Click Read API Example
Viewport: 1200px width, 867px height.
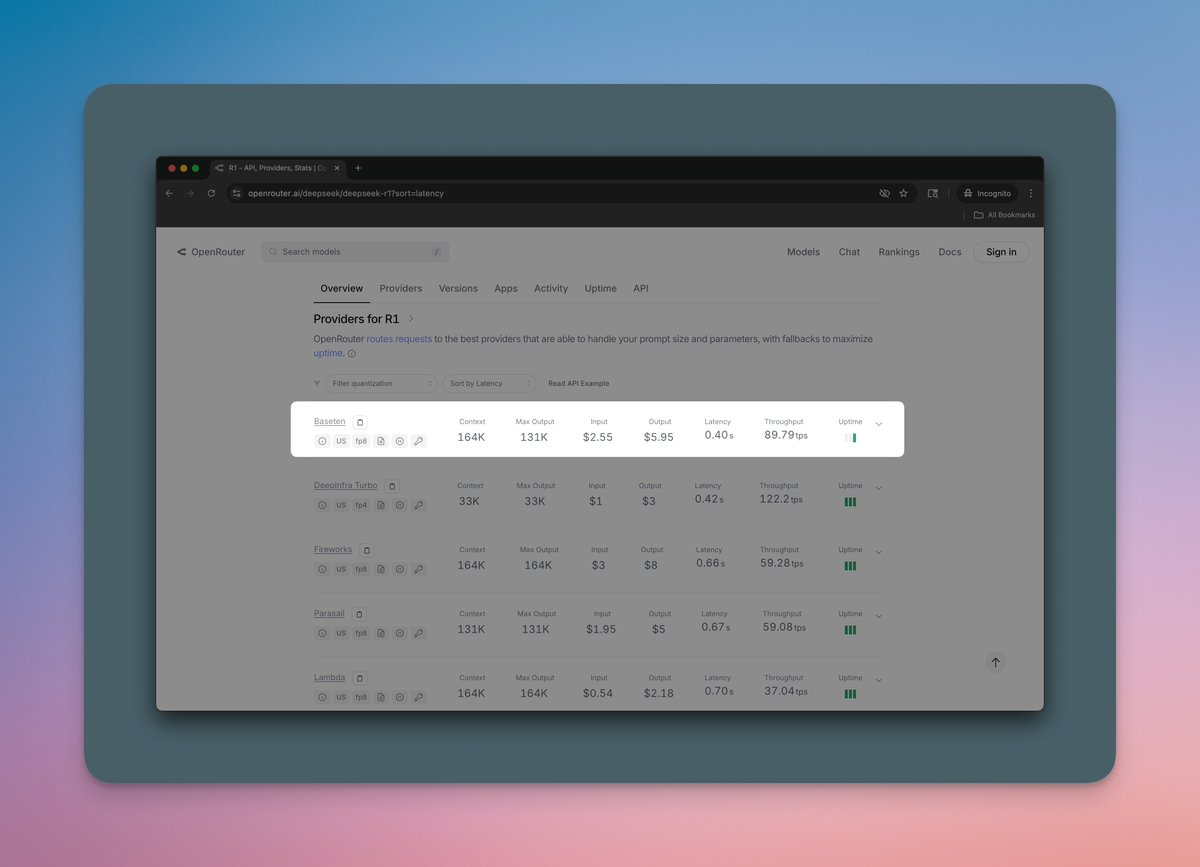coord(578,383)
